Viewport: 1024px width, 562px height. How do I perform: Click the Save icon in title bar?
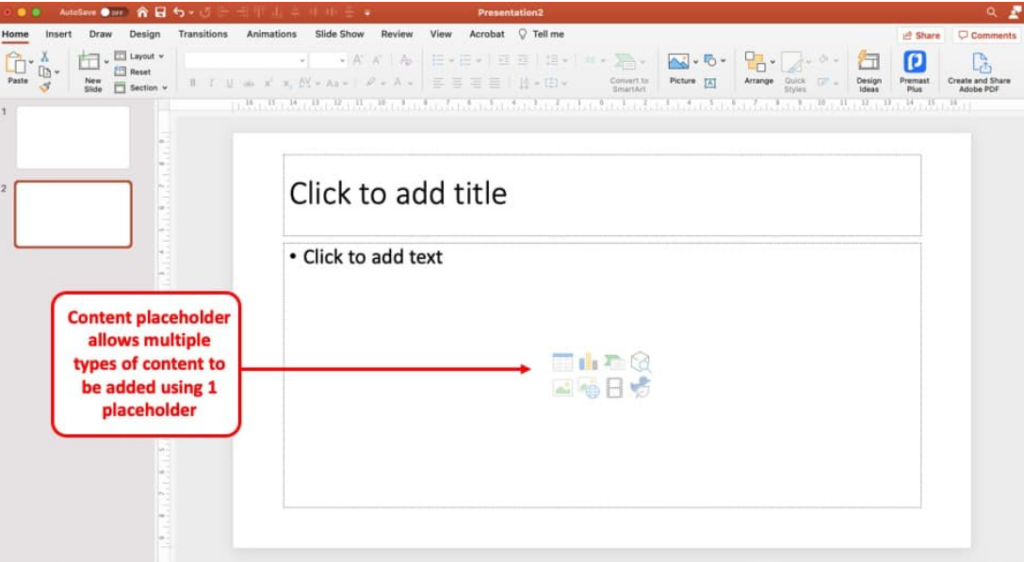click(x=159, y=12)
